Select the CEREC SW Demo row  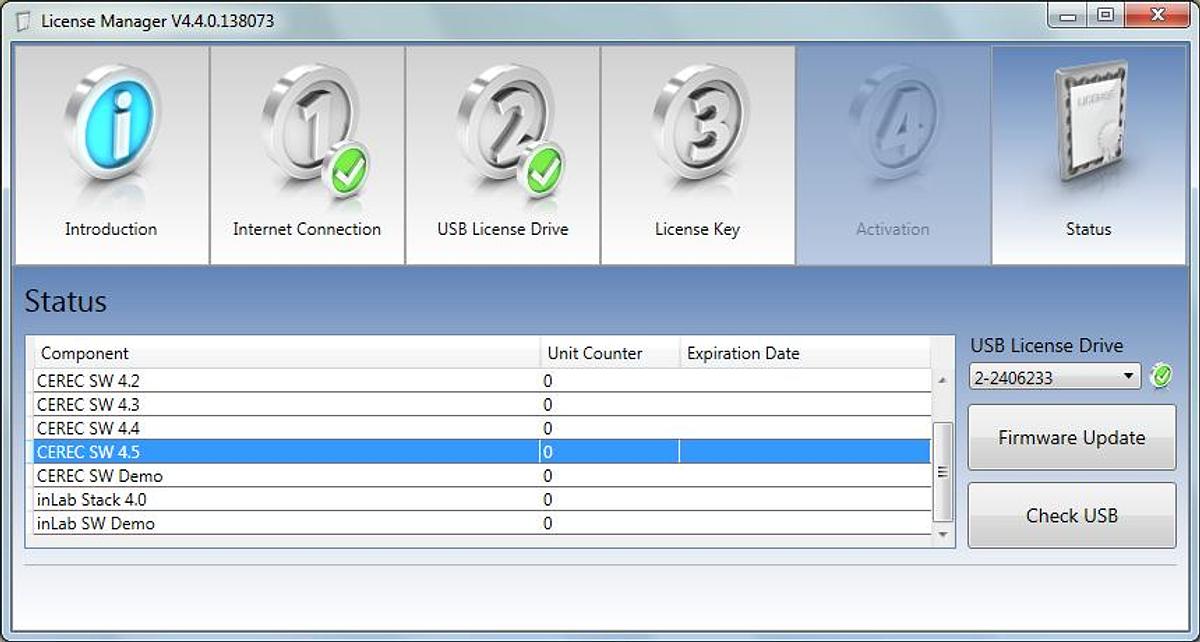tap(482, 476)
